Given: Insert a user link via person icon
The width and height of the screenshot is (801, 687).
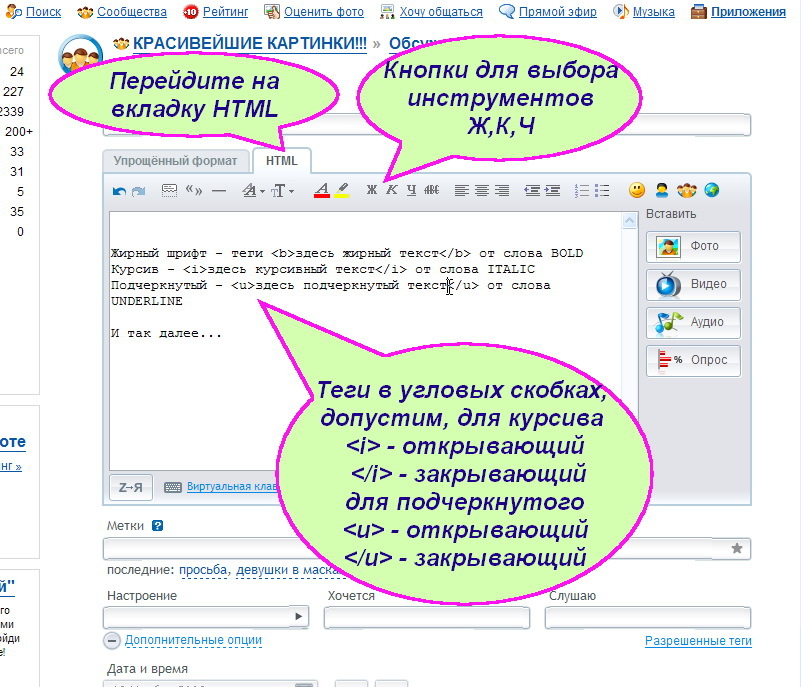Looking at the screenshot, I should [662, 191].
